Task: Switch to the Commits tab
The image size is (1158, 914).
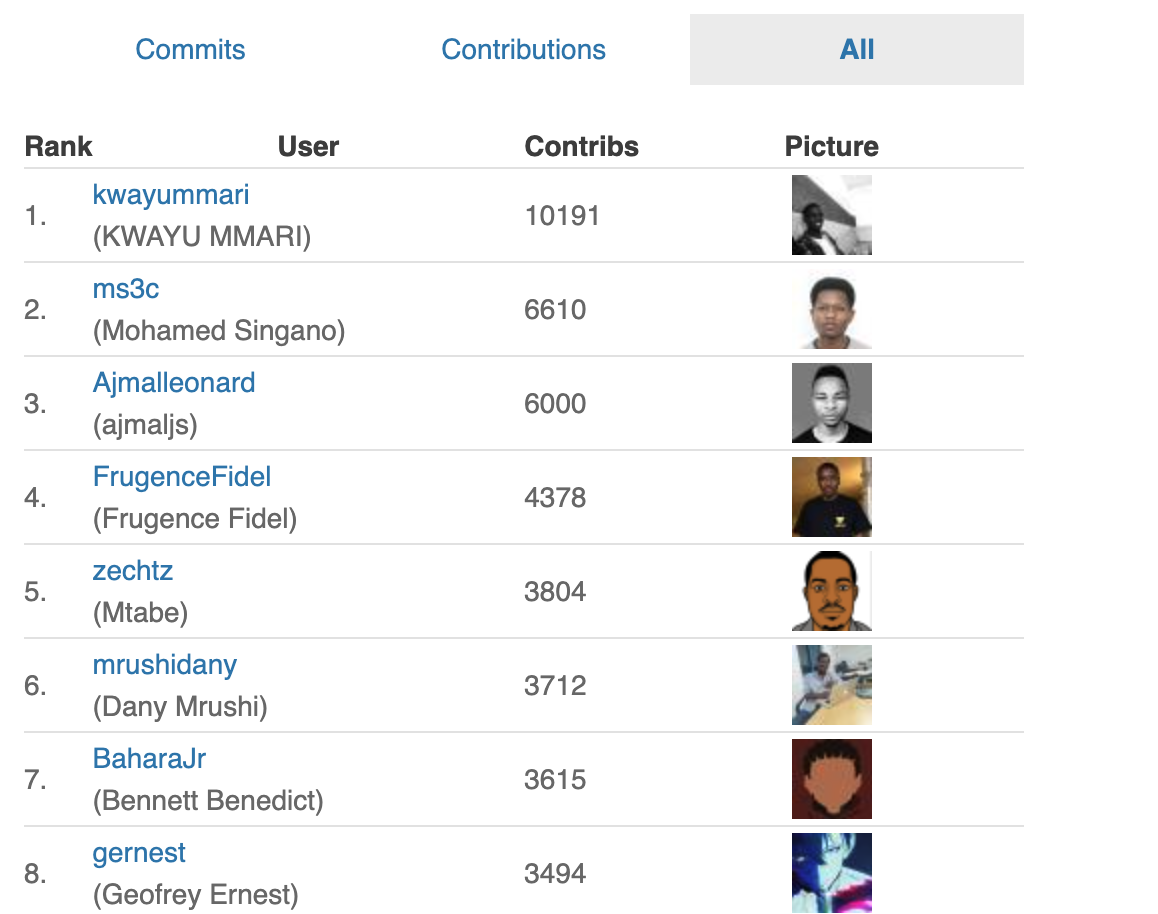Action: pyautogui.click(x=190, y=49)
